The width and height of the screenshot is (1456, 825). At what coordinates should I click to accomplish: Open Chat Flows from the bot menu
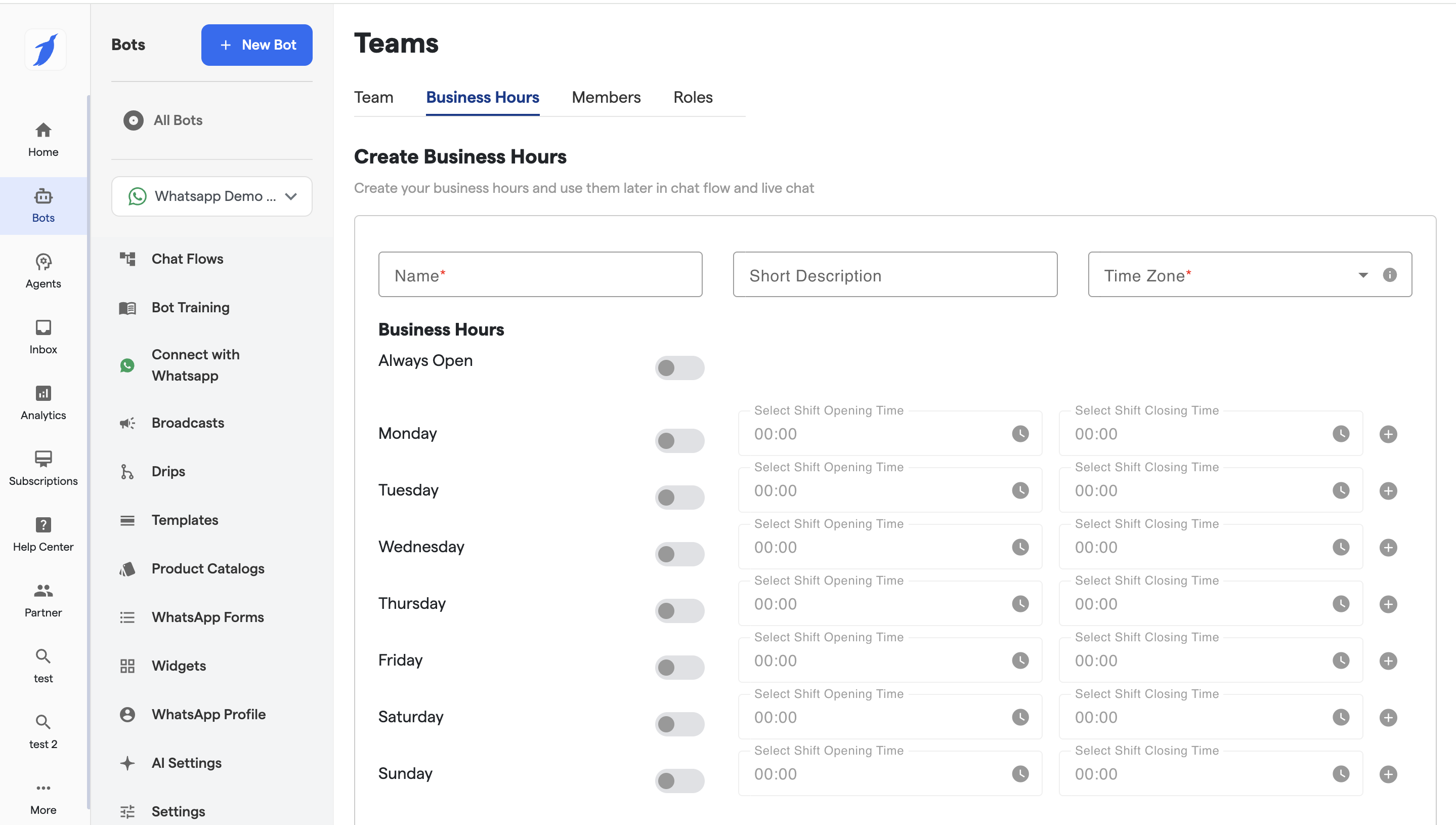pyautogui.click(x=187, y=259)
